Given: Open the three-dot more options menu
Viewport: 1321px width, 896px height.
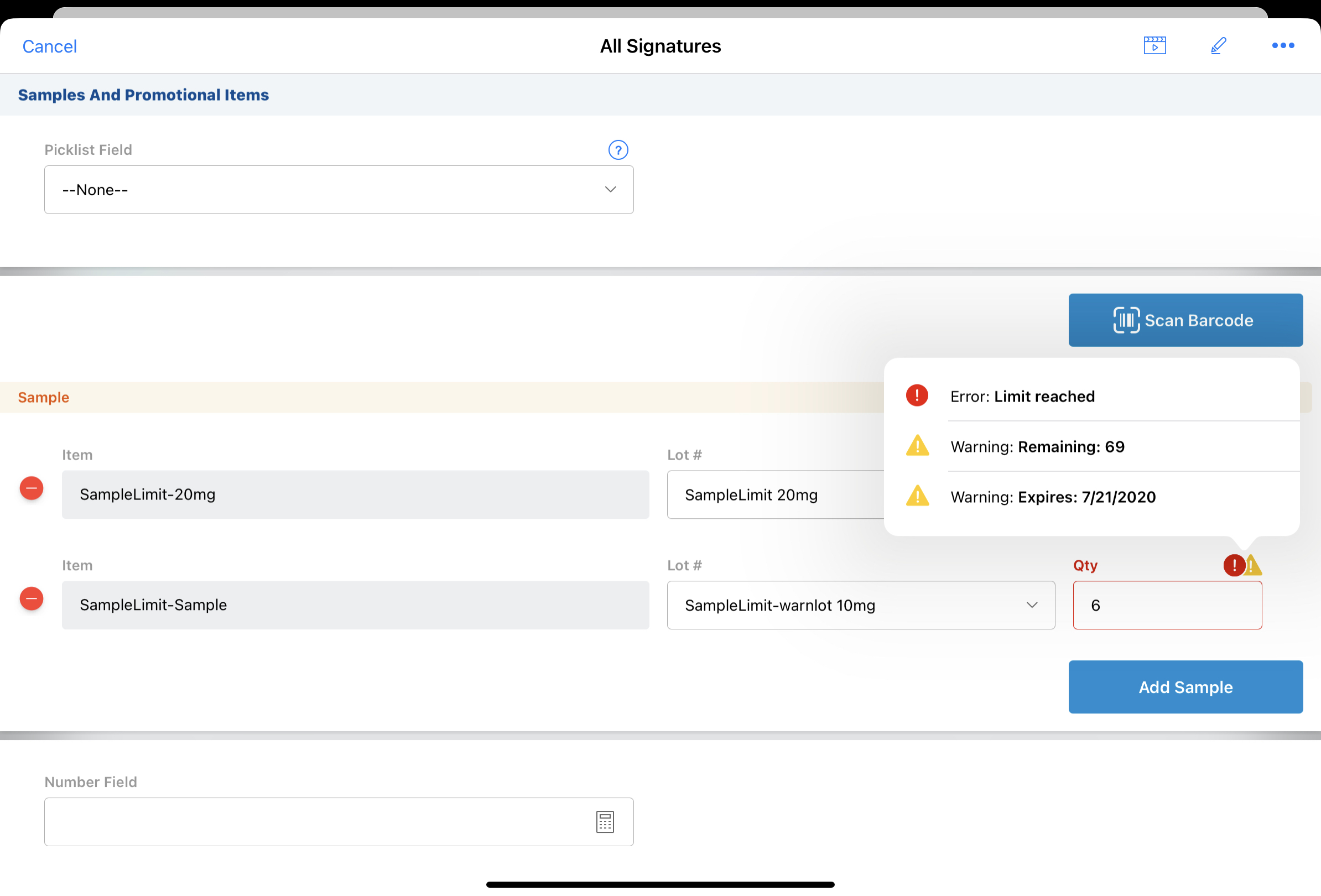Looking at the screenshot, I should [x=1282, y=45].
